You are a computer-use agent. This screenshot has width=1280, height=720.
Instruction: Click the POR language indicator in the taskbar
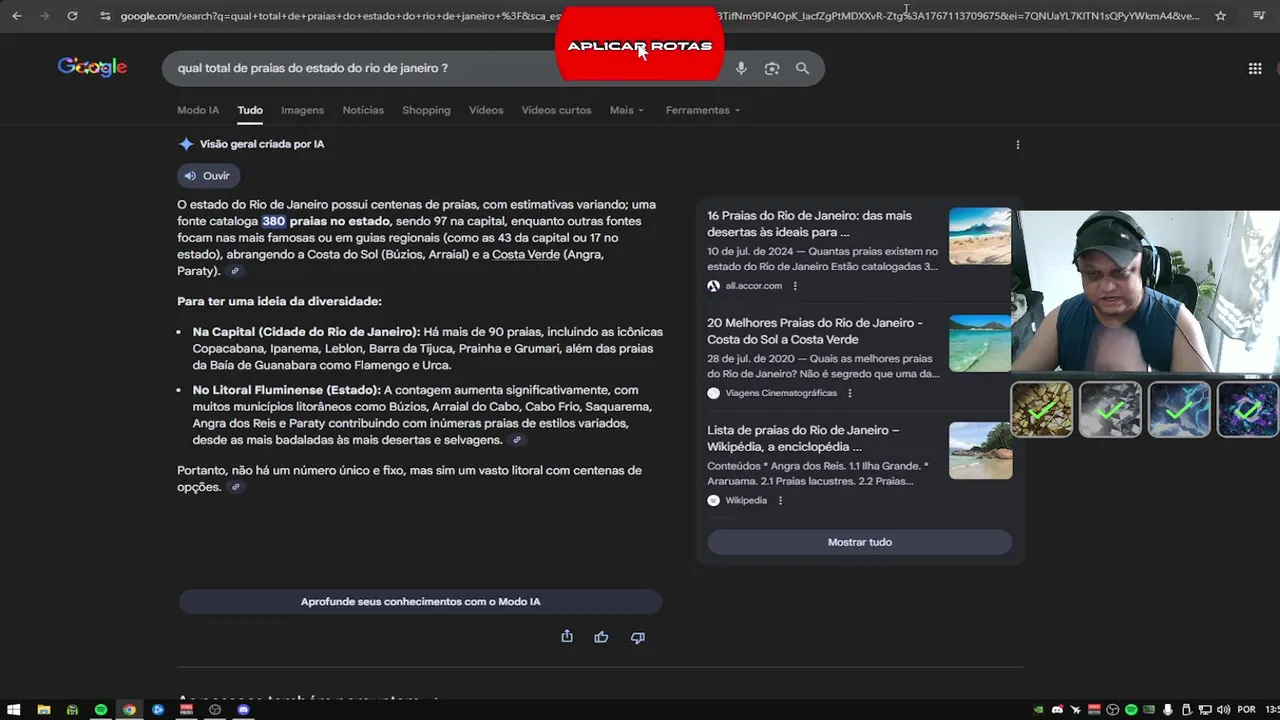click(1246, 710)
